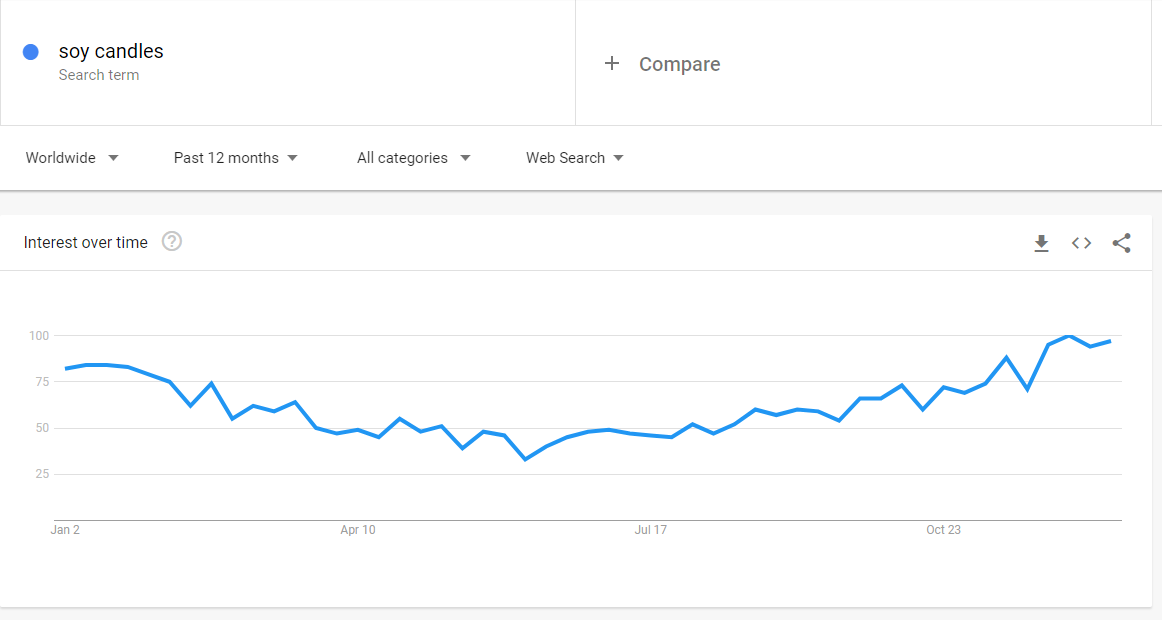Select the chart peak near 100

(1068, 336)
